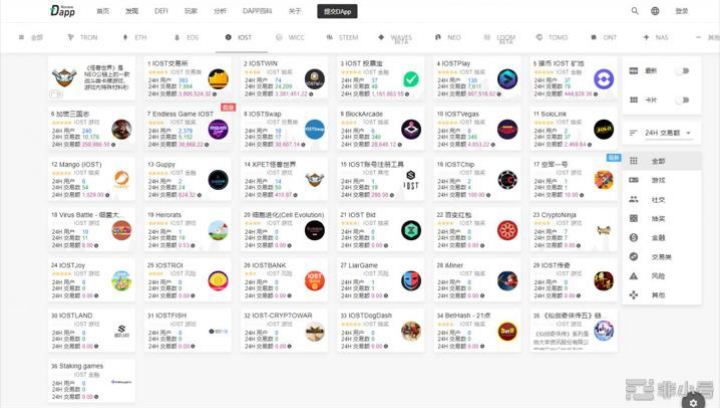Filter by 游戏 games category
720x408 pixels.
[662, 180]
